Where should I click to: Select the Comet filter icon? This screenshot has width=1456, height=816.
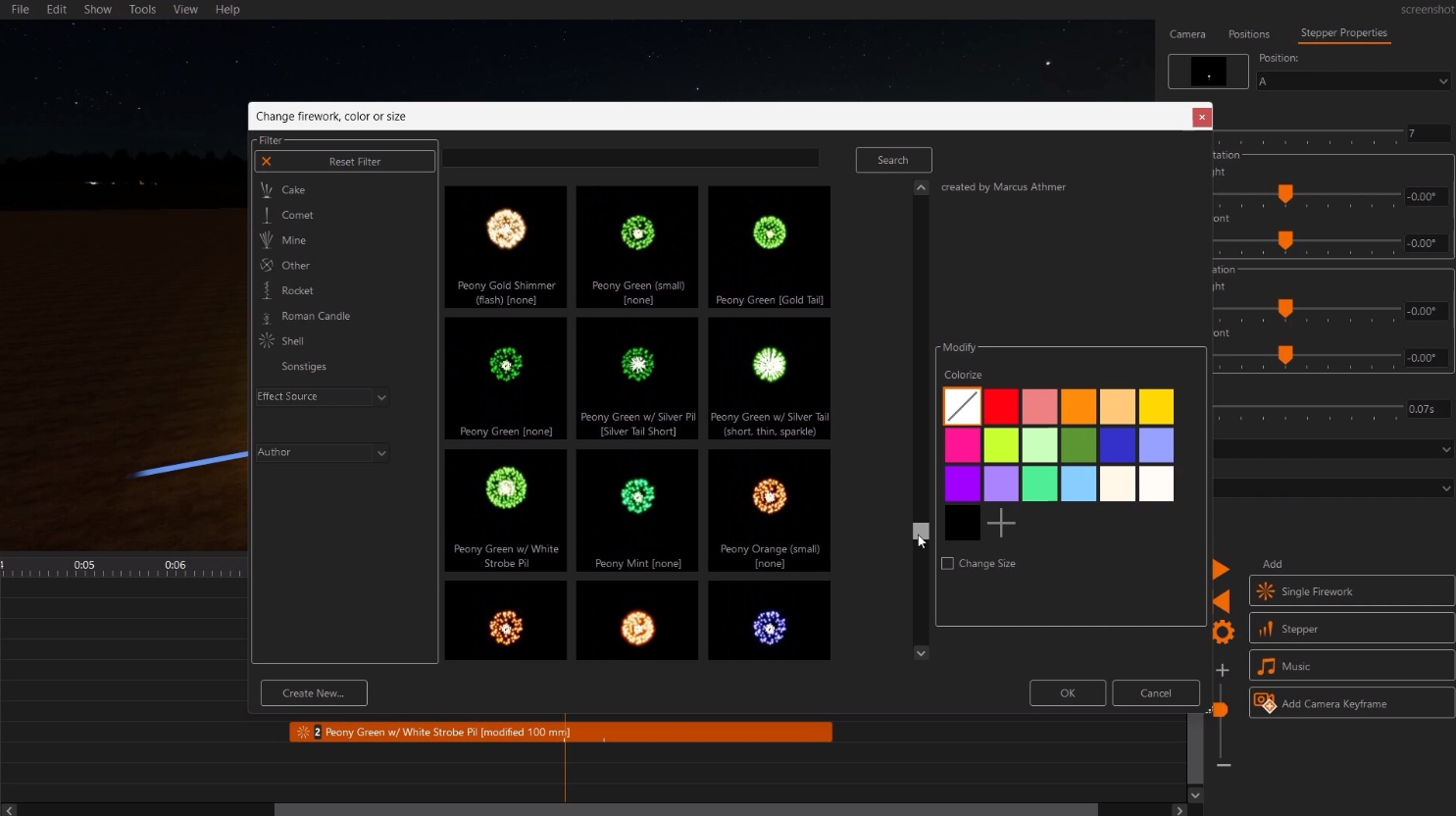[x=267, y=215]
